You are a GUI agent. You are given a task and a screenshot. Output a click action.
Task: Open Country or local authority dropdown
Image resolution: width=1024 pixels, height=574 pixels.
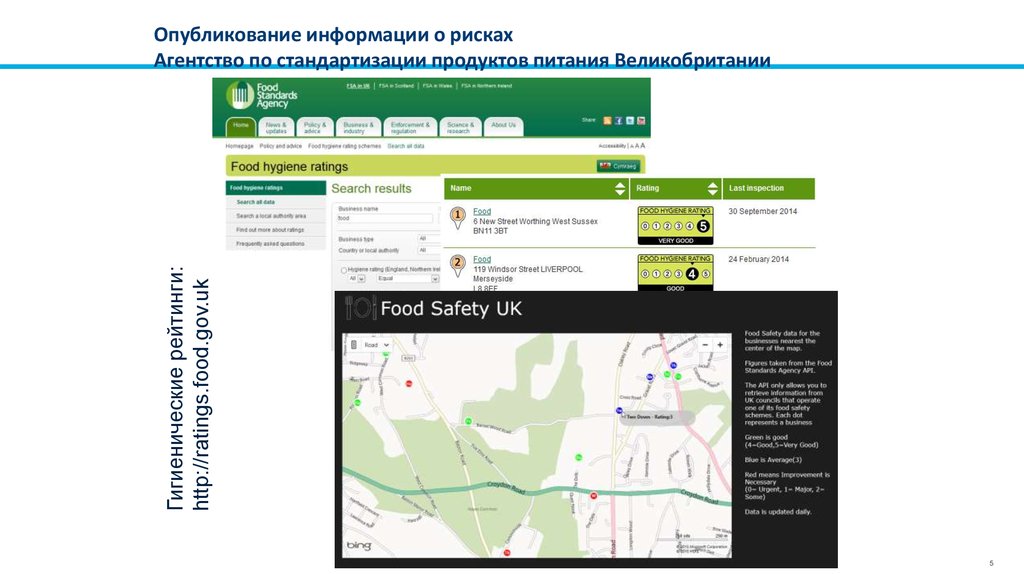point(429,250)
